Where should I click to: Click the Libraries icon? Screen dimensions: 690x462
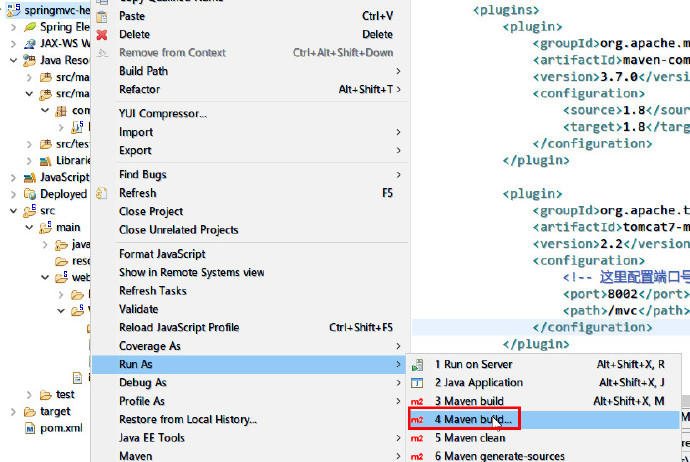[46, 161]
